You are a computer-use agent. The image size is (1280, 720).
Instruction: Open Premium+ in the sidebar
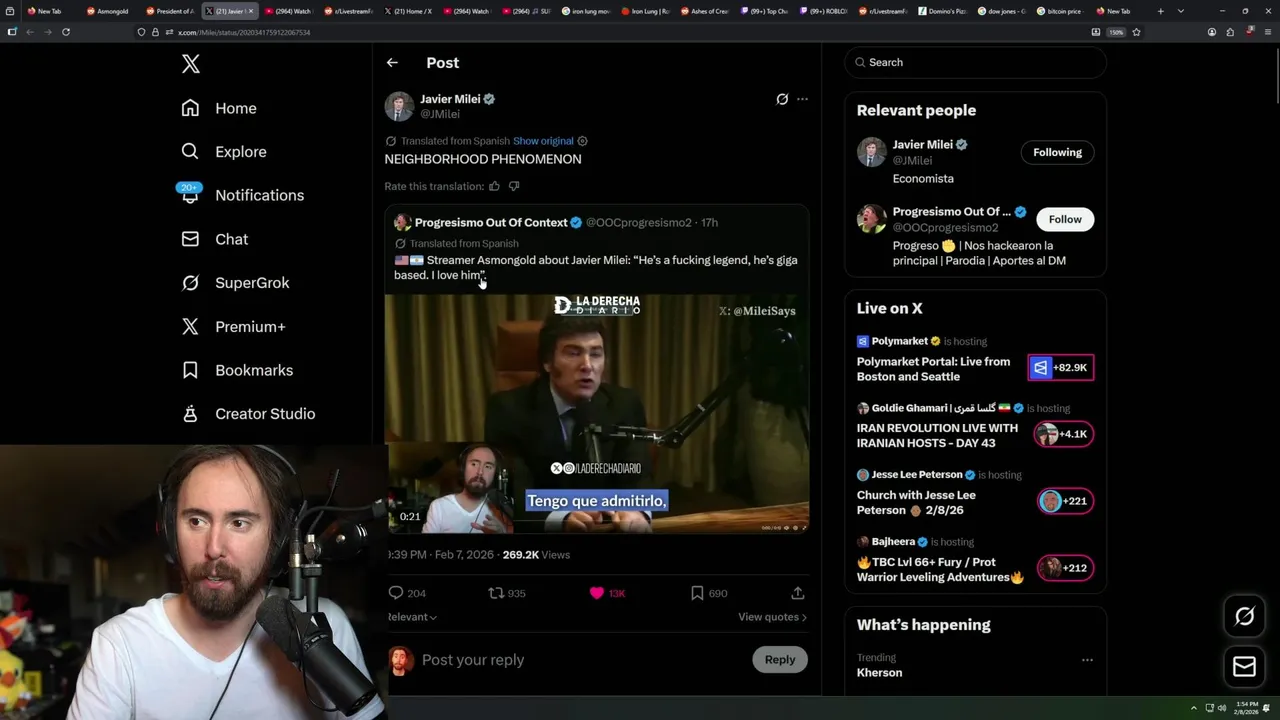click(x=233, y=326)
